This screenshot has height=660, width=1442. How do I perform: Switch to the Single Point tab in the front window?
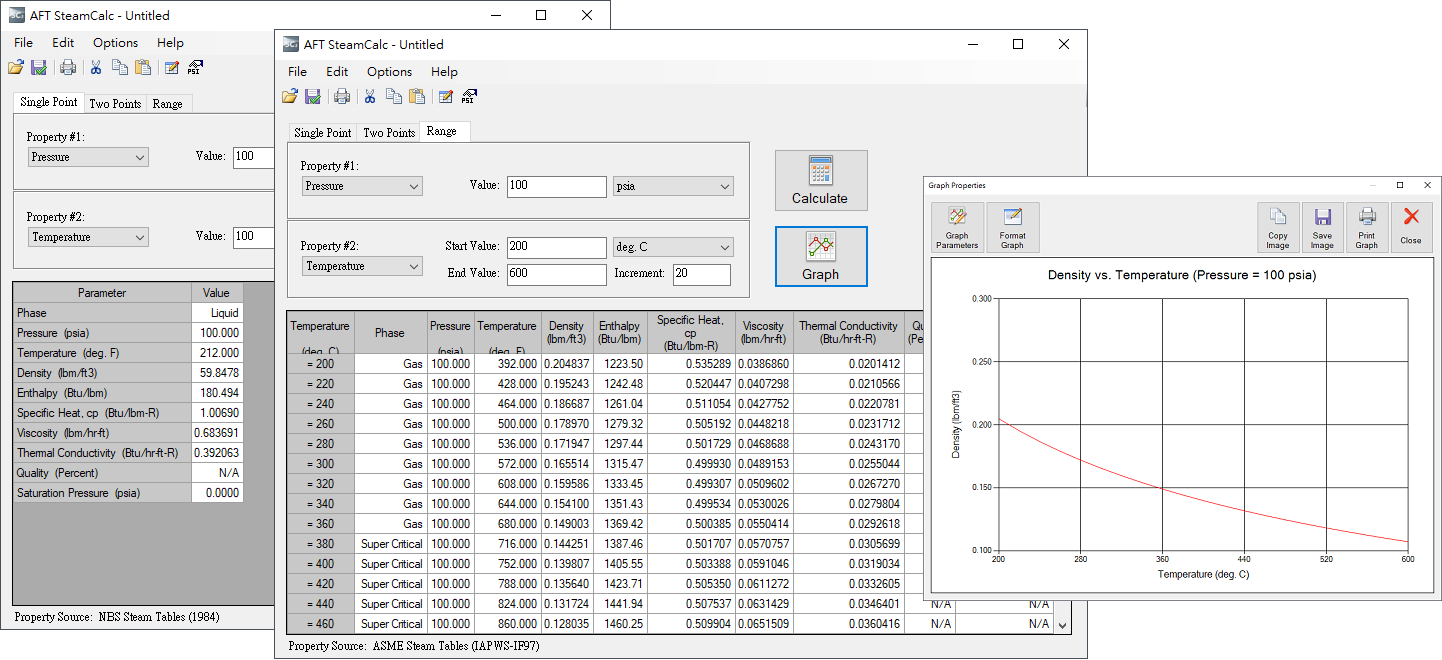[323, 133]
